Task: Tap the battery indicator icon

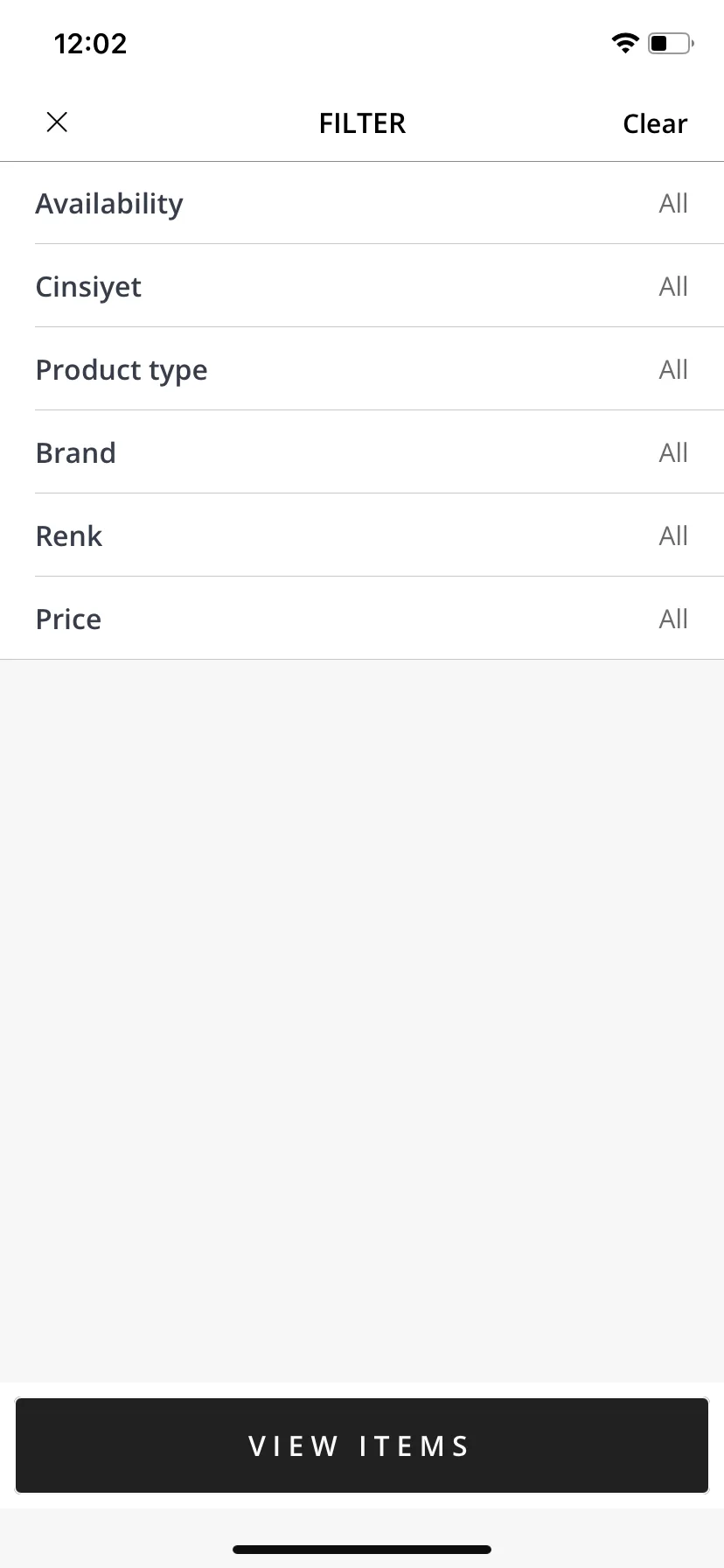Action: click(x=671, y=43)
